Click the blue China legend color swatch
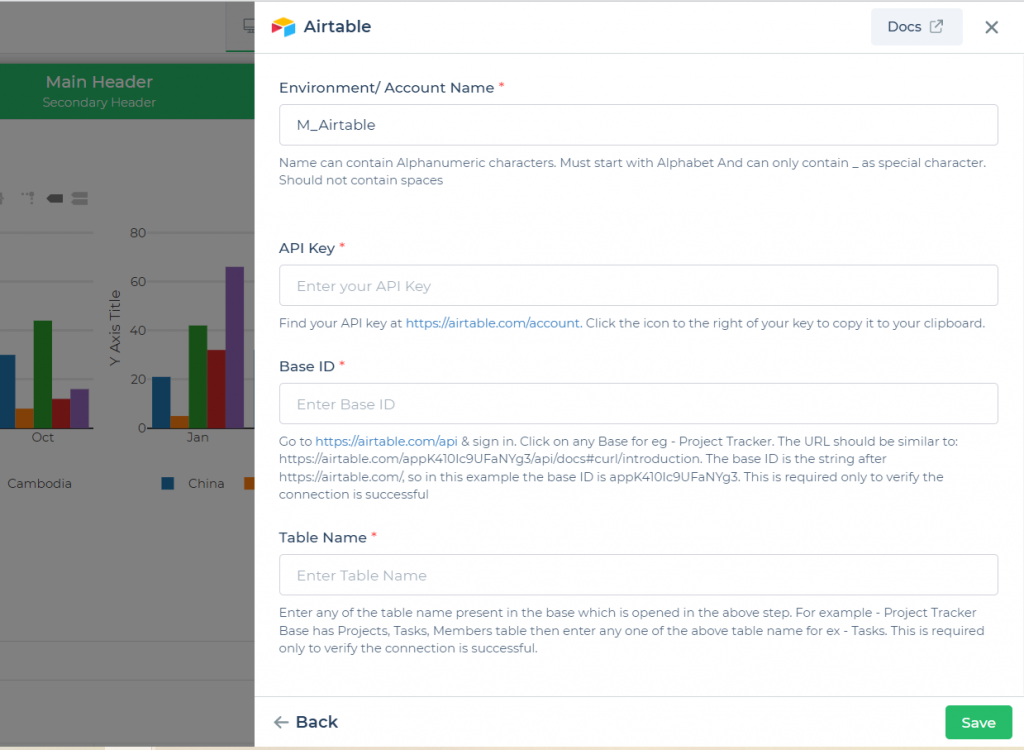 tap(167, 483)
